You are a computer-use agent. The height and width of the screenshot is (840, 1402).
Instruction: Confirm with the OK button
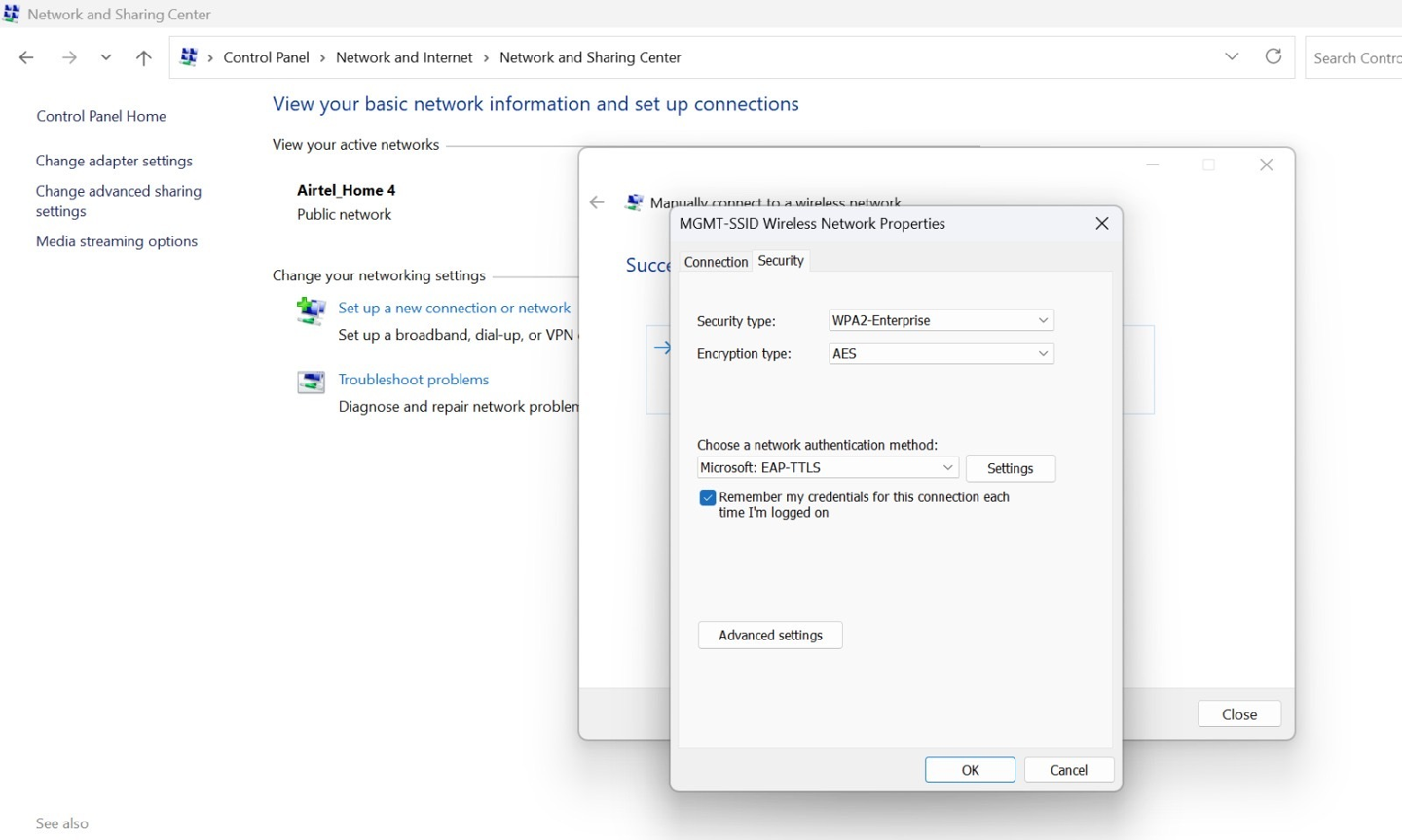(969, 770)
